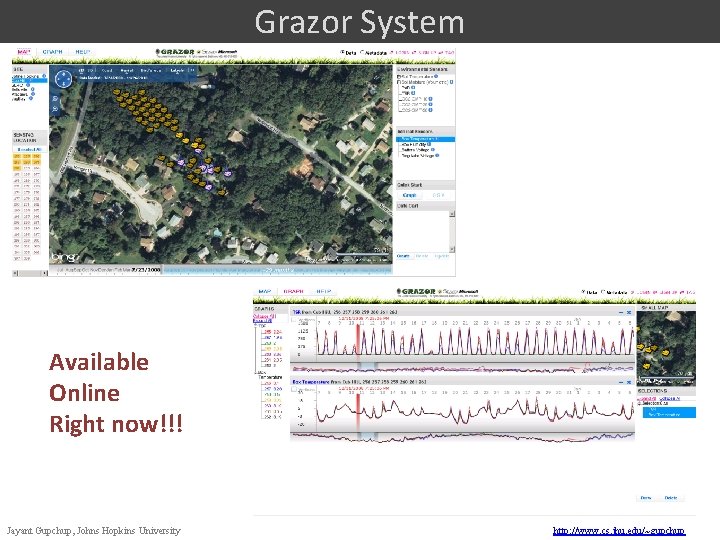
Task: Collapse the map toolbar with the double chevron
Action: (192, 70)
